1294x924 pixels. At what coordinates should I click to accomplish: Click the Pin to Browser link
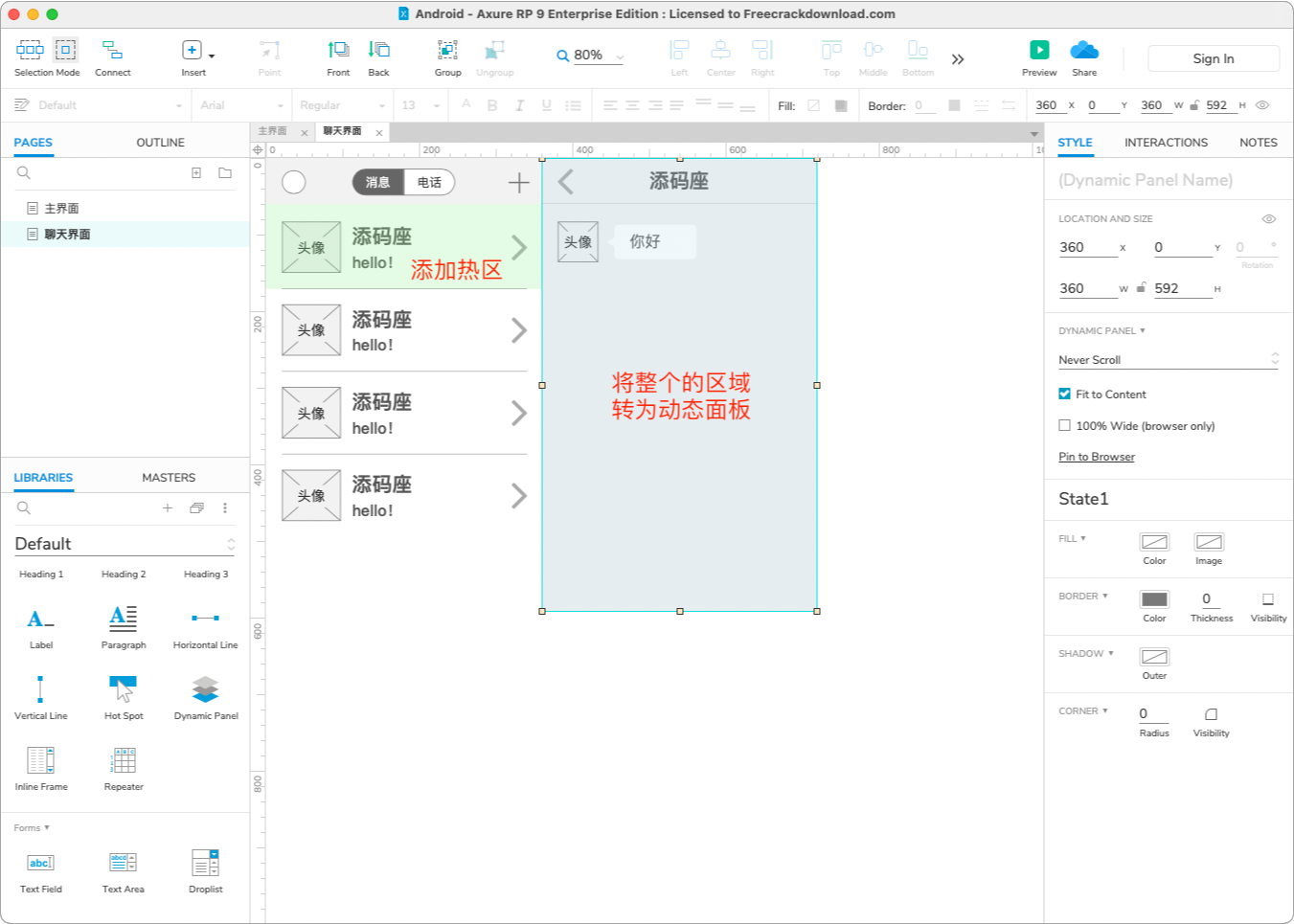pos(1097,457)
